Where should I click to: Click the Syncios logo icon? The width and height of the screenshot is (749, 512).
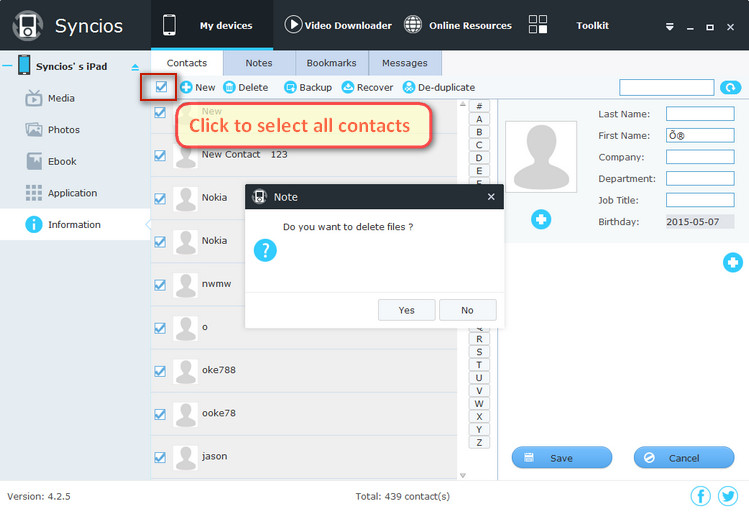point(28,26)
